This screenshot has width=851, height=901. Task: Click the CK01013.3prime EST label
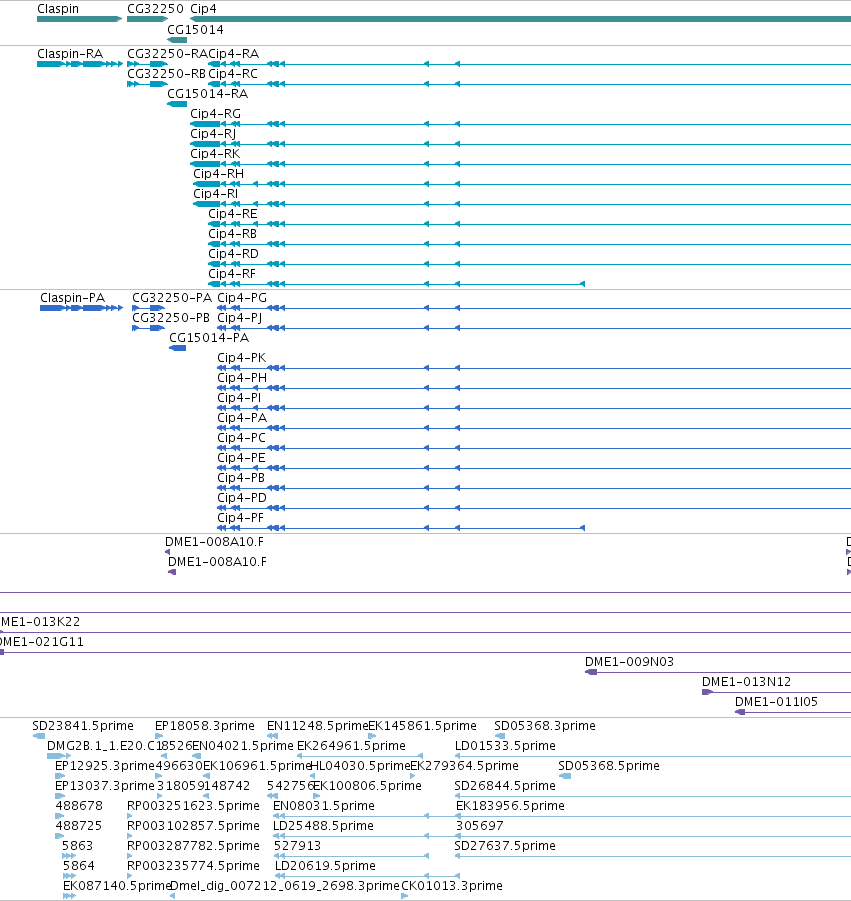452,886
